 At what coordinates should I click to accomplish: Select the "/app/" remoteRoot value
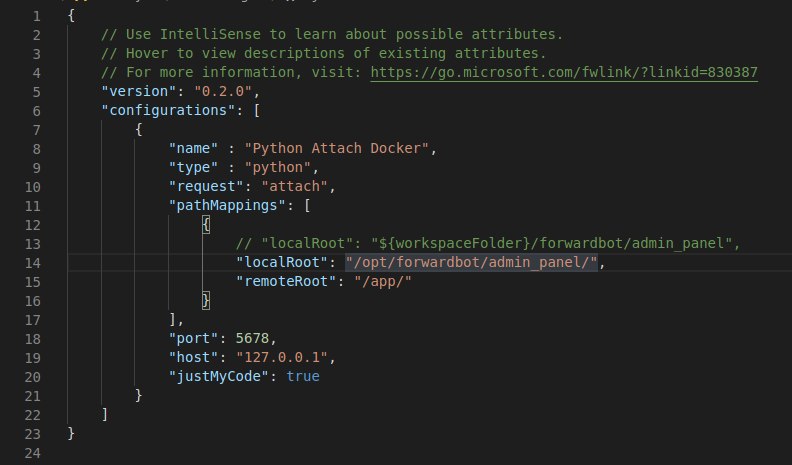point(383,282)
